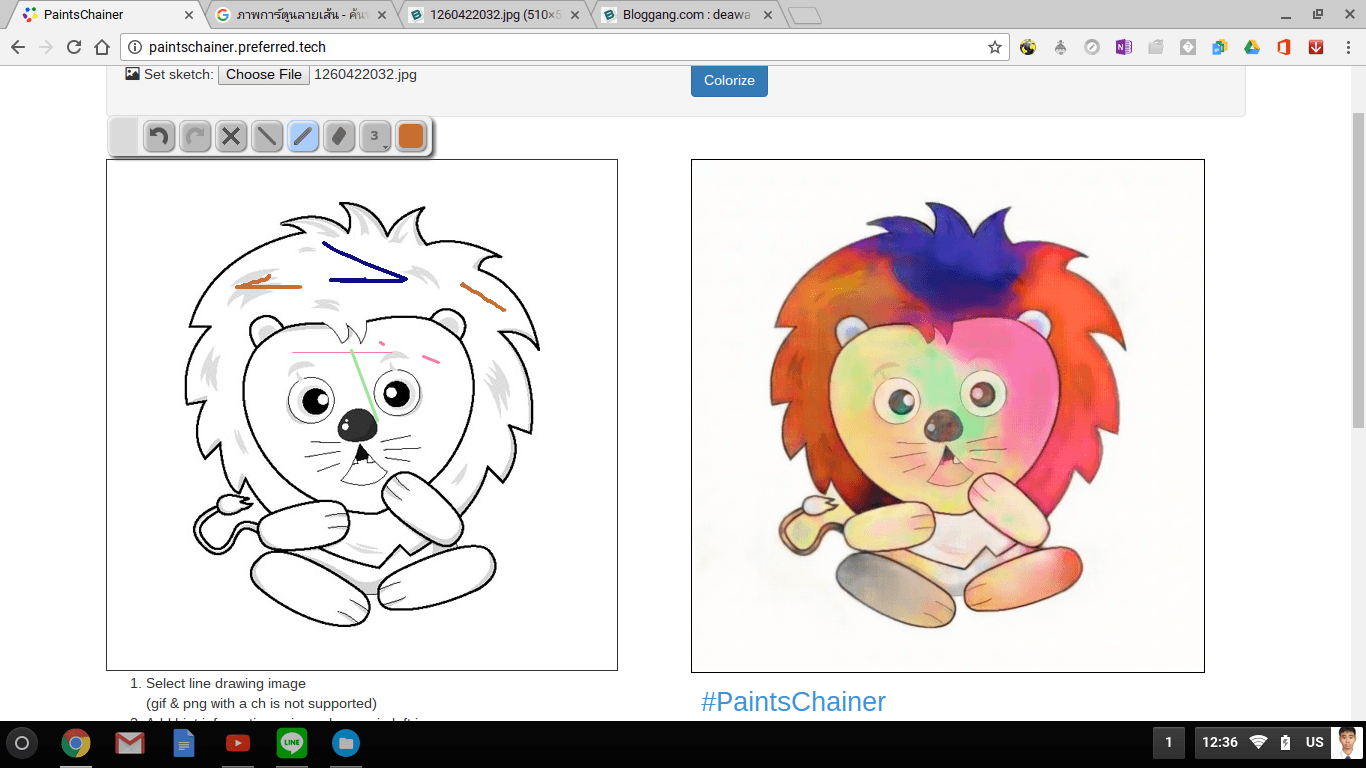Click the Google Drive extension icon
Viewport: 1366px width, 768px height.
click(x=1251, y=47)
